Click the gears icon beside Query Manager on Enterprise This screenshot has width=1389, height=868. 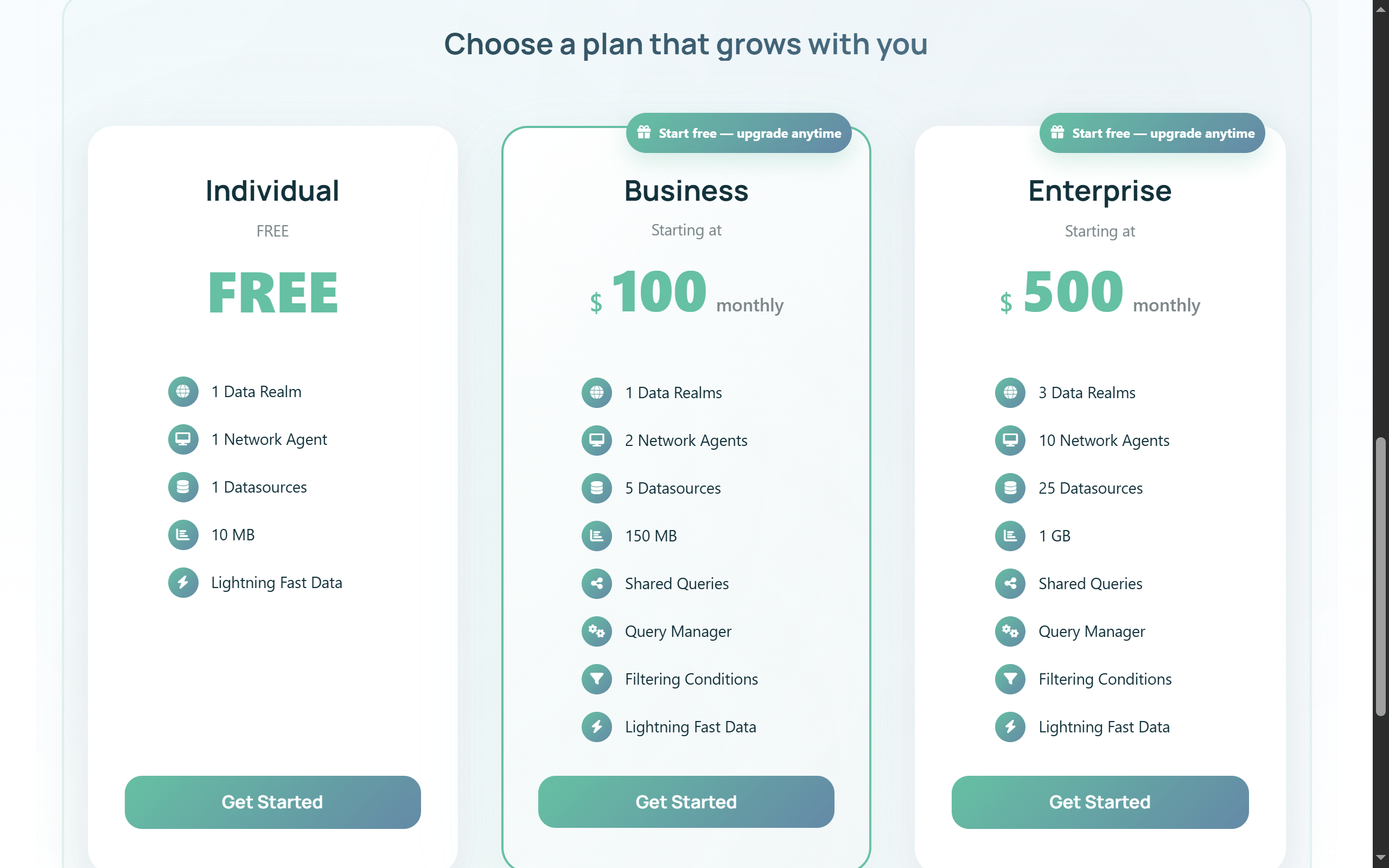tap(1010, 631)
